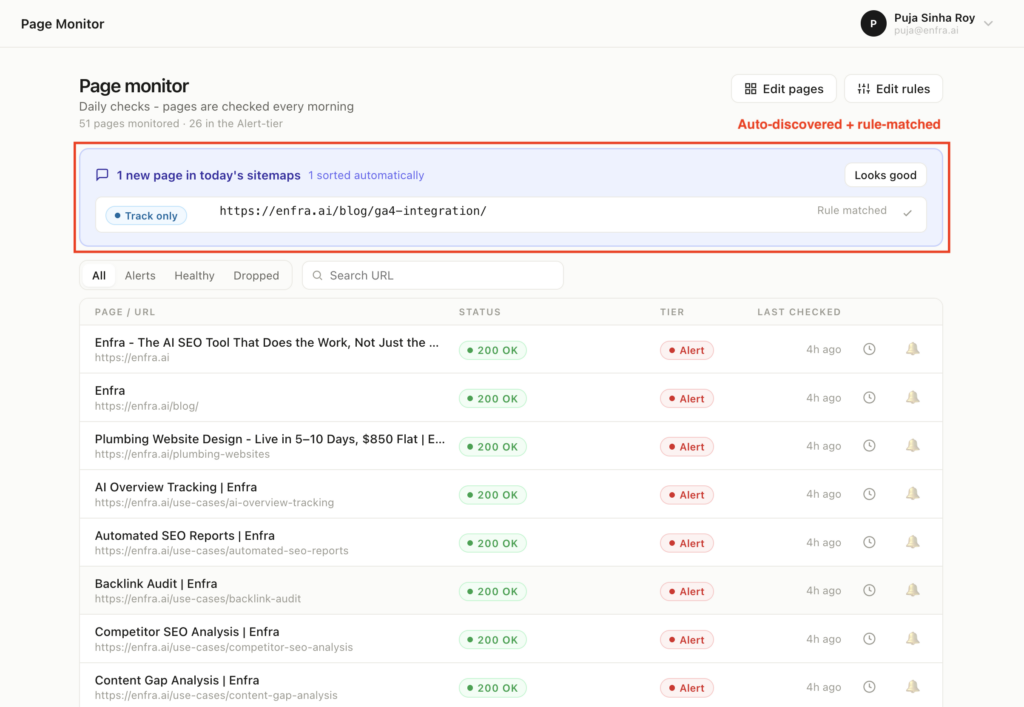Open history clock for Enfra homepage row

pyautogui.click(x=869, y=349)
